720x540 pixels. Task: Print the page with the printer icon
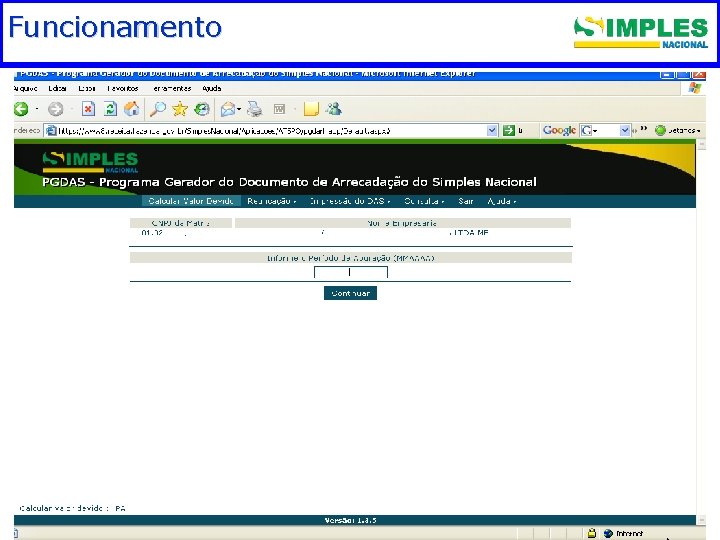tap(254, 109)
